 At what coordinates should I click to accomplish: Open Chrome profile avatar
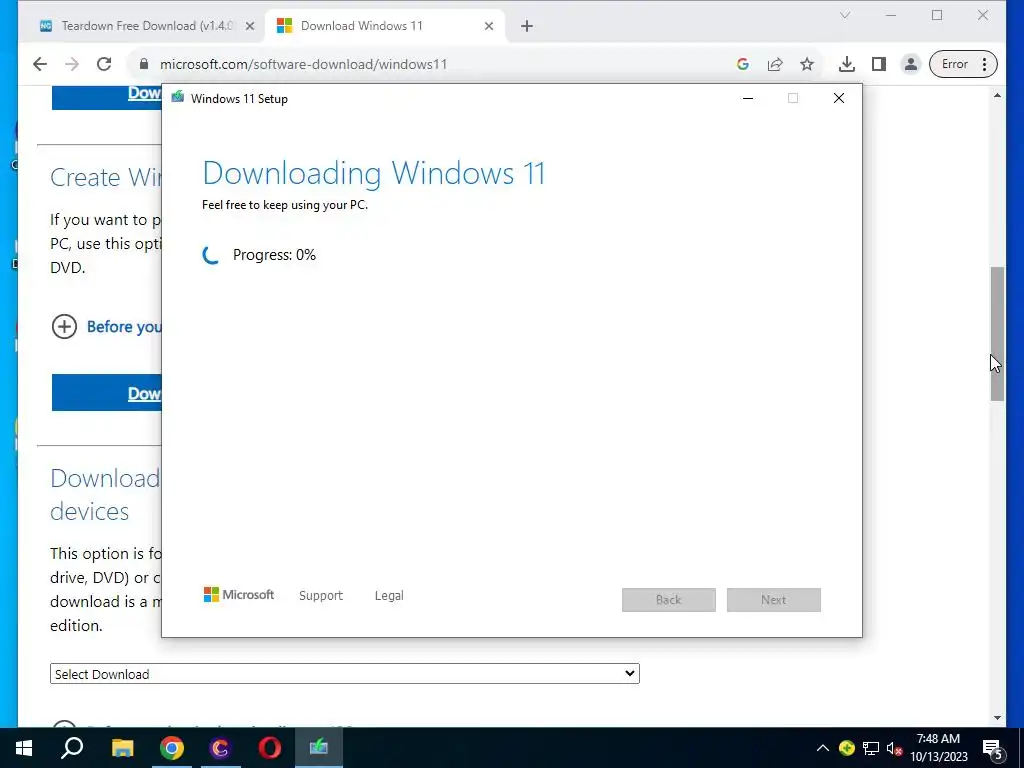click(x=910, y=64)
